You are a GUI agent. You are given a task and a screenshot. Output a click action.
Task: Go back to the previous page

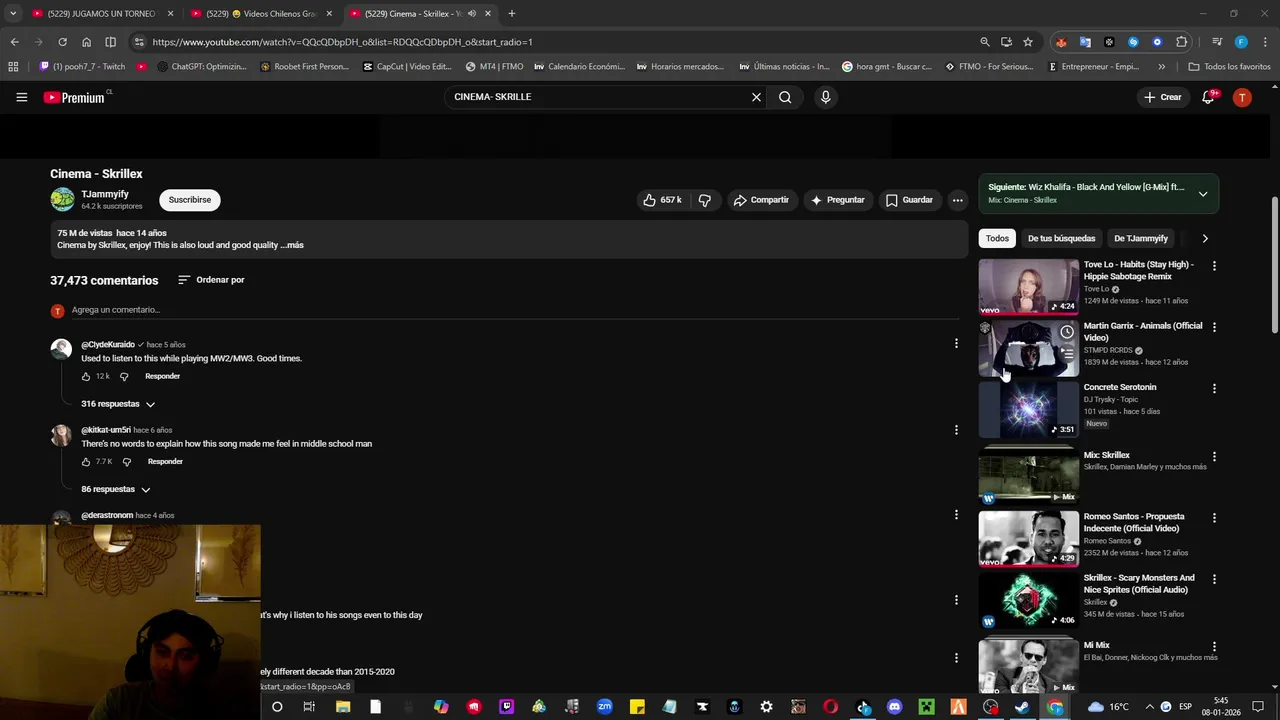click(x=14, y=42)
